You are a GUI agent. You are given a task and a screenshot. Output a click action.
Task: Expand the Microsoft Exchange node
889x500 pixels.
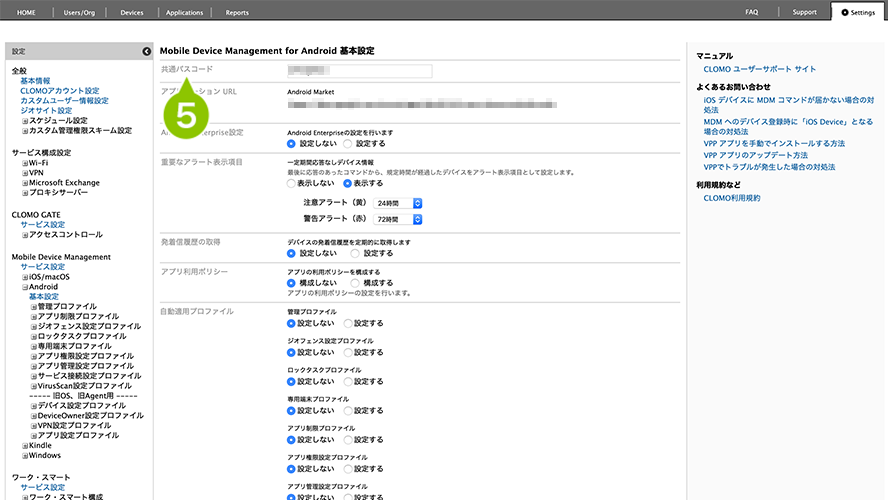pyautogui.click(x=25, y=183)
